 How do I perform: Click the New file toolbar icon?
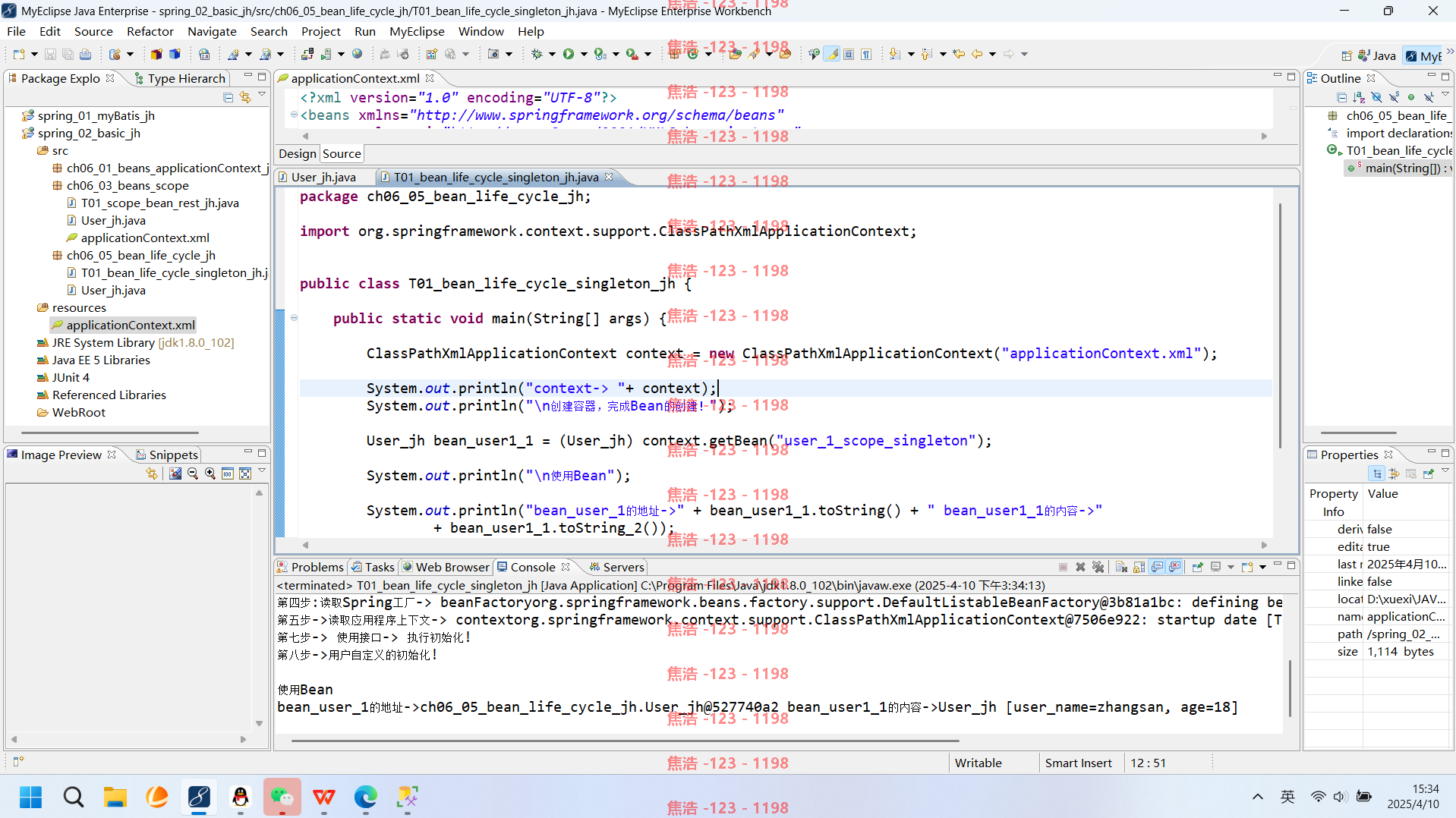tap(19, 54)
